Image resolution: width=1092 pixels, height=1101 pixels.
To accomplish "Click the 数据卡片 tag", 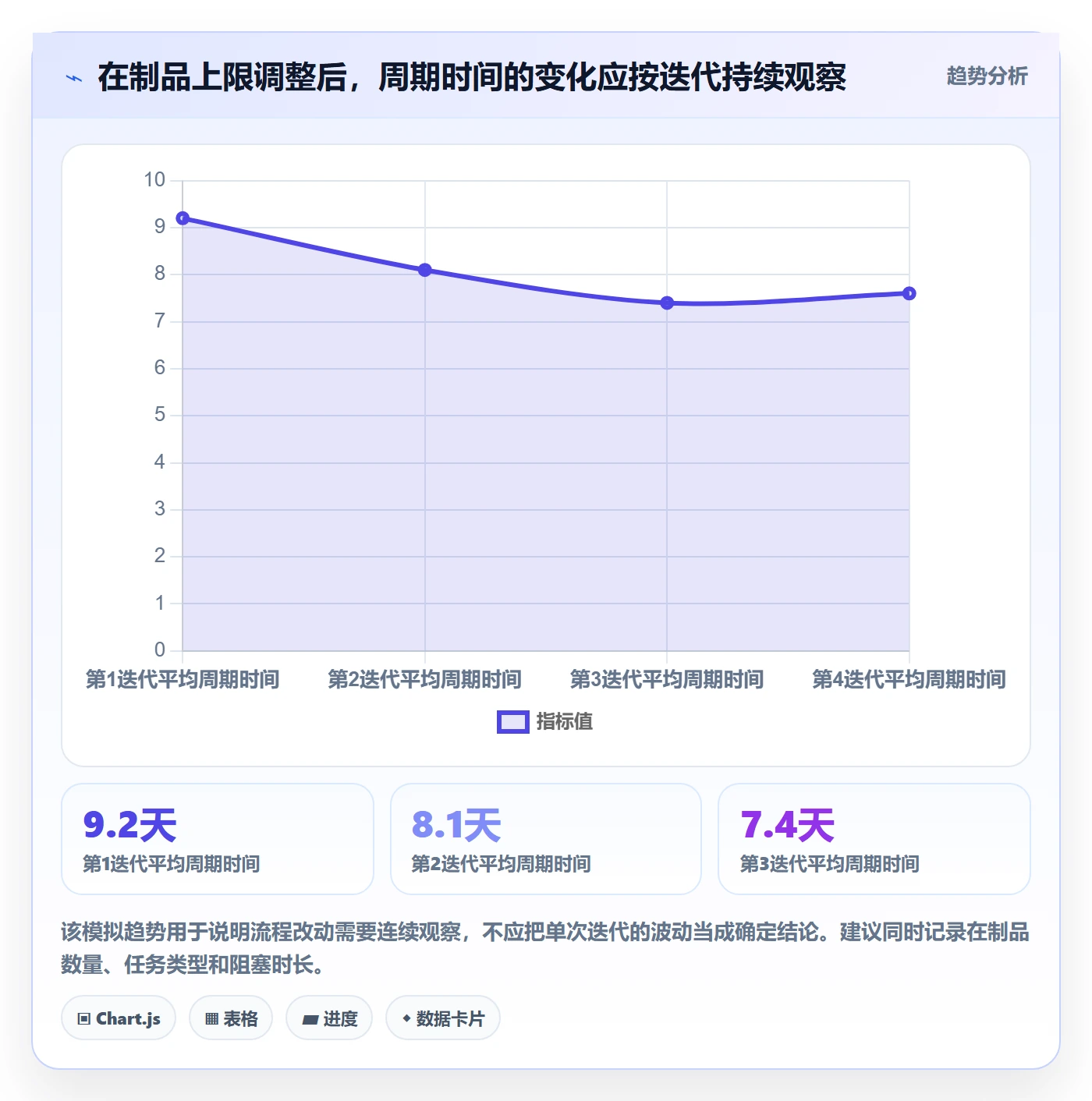I will point(443,1018).
